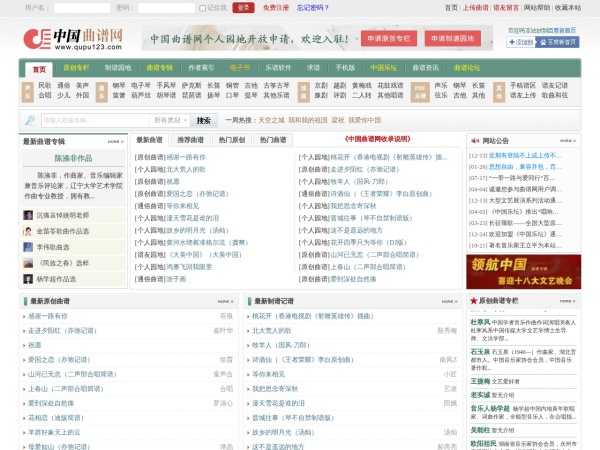Image resolution: width=600 pixels, height=450 pixels.
Task: Click the hot search term 梁祝
Action: (x=338, y=120)
